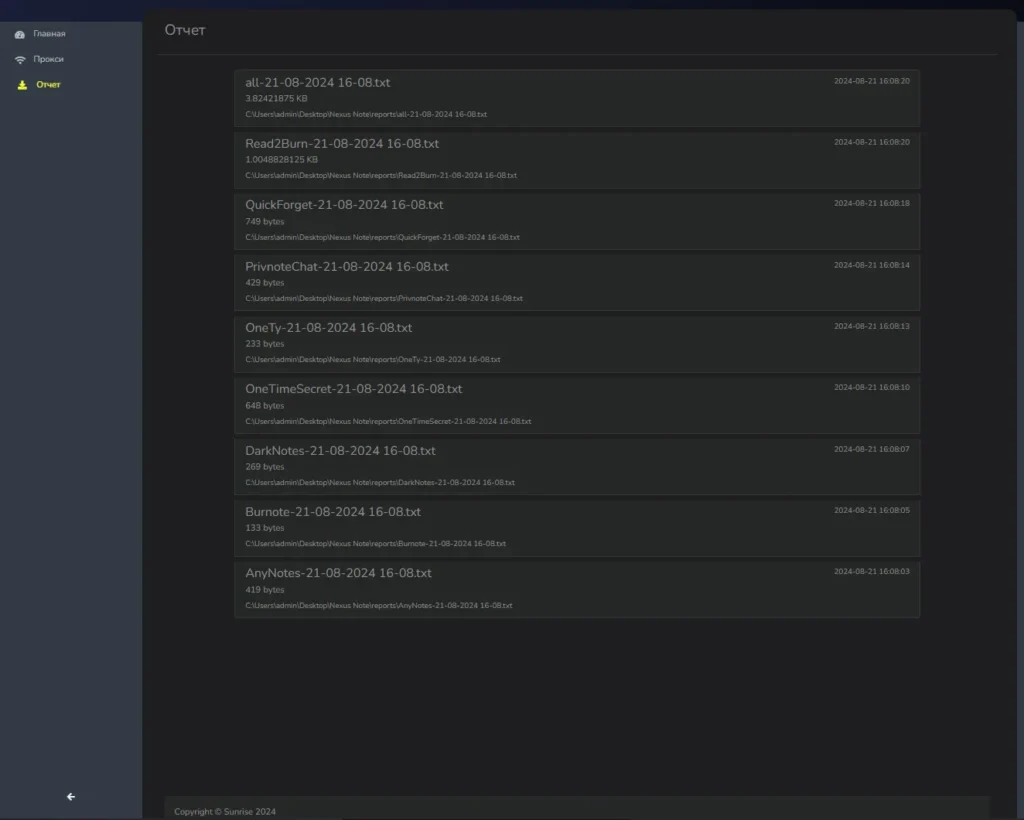Click the PrivnoteChat report entry

point(347,266)
